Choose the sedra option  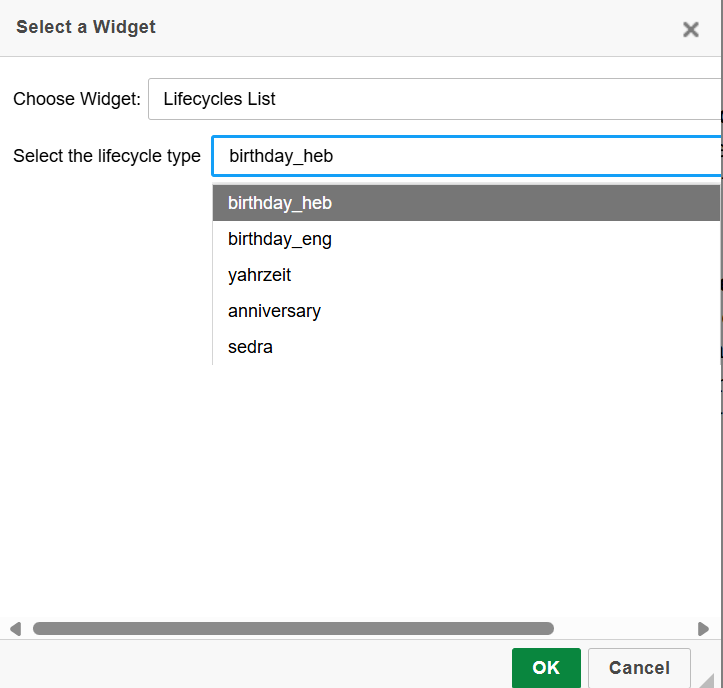coord(251,347)
